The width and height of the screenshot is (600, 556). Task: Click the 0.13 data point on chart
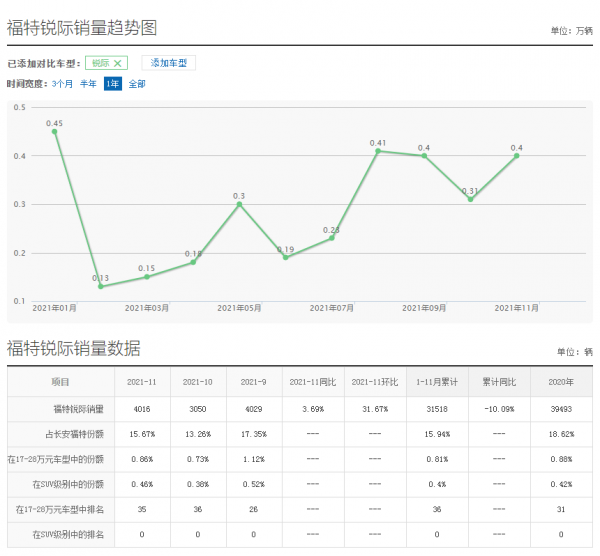[x=101, y=286]
